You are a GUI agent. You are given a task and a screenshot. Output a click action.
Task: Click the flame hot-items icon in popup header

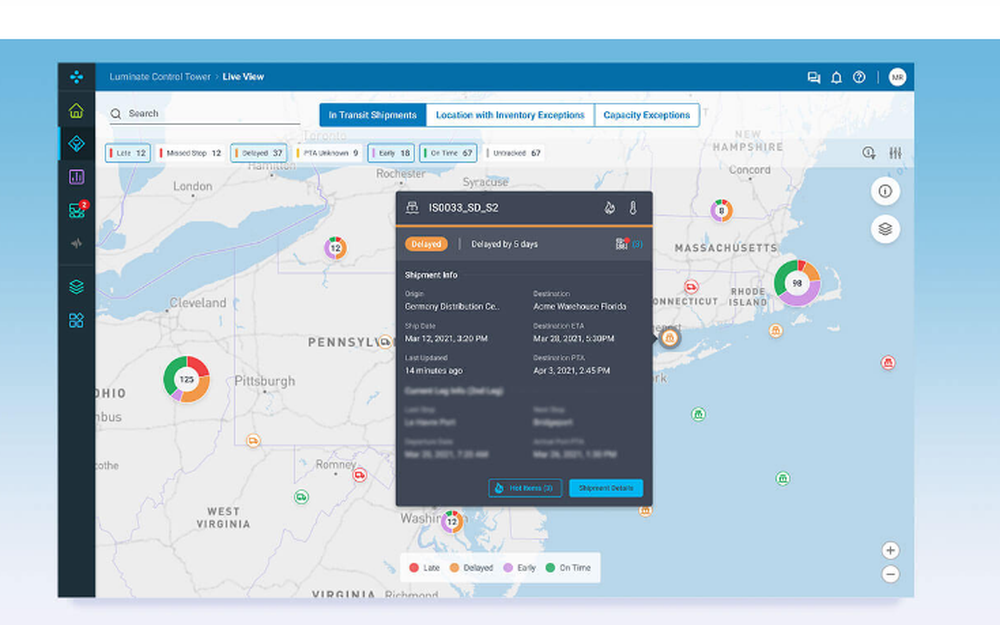pyautogui.click(x=610, y=208)
